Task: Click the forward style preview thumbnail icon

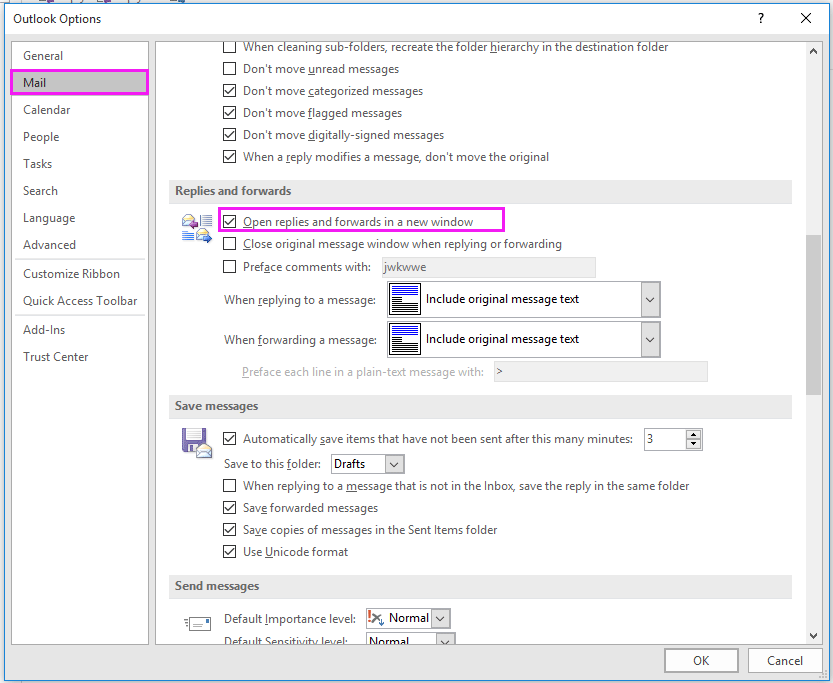Action: click(x=405, y=339)
